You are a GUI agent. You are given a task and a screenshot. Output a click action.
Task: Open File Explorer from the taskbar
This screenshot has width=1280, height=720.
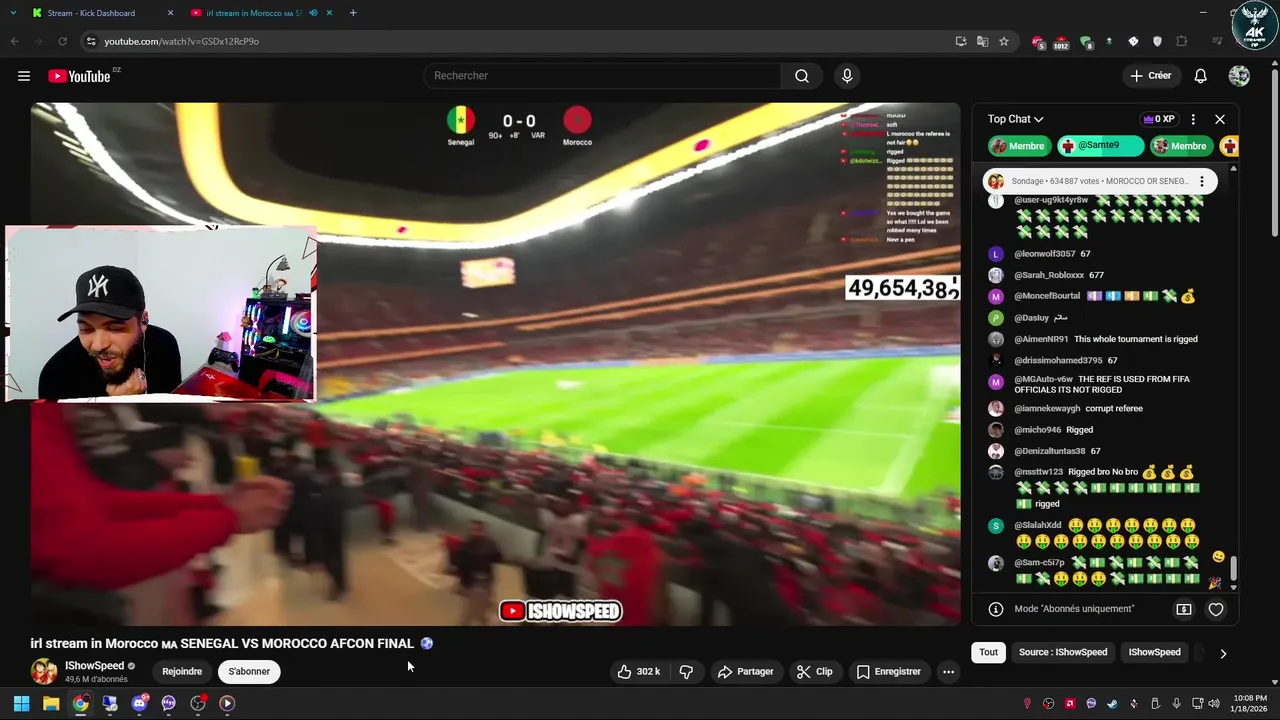pyautogui.click(x=51, y=703)
